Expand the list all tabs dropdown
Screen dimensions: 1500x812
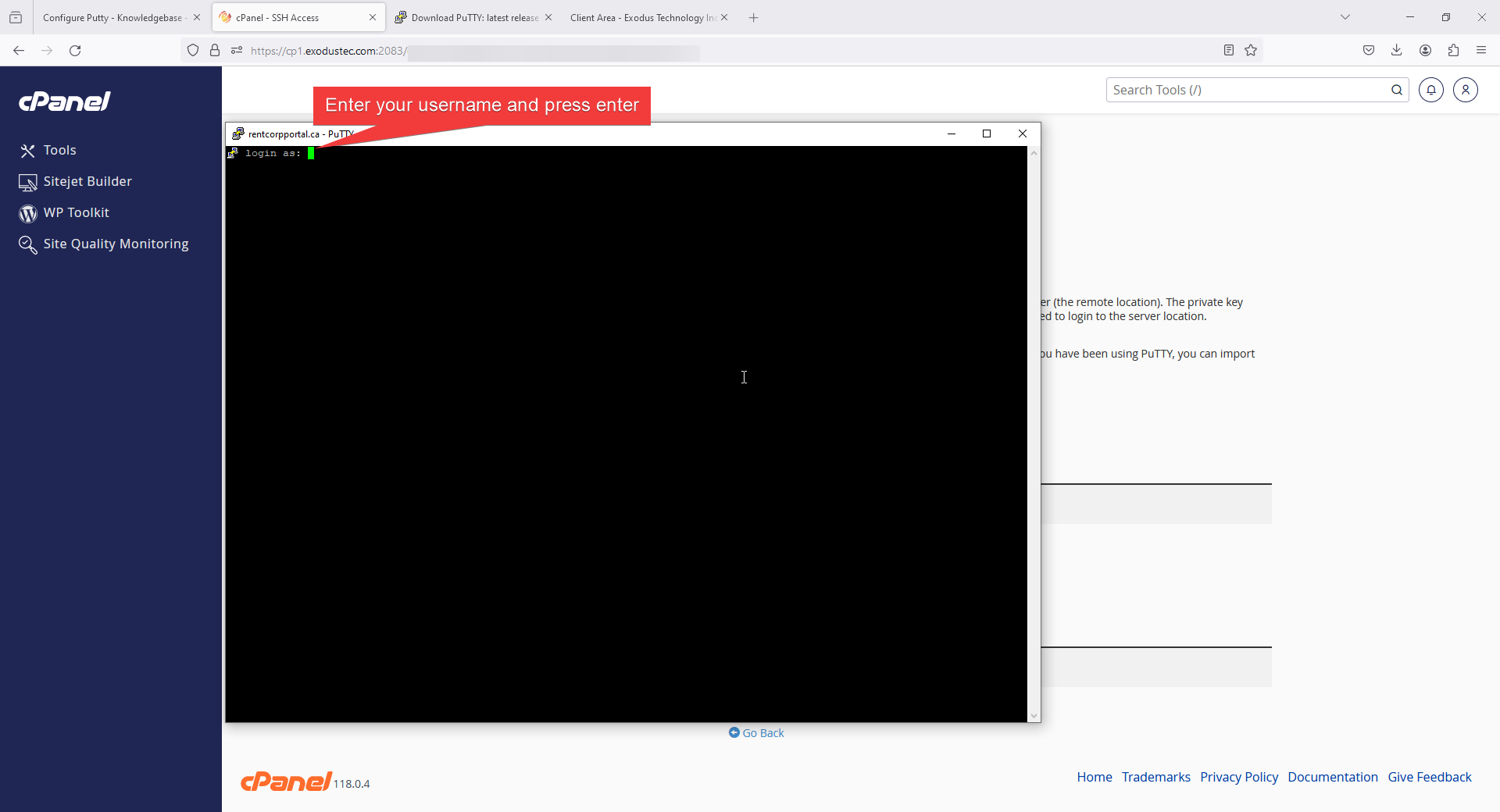click(x=1345, y=17)
